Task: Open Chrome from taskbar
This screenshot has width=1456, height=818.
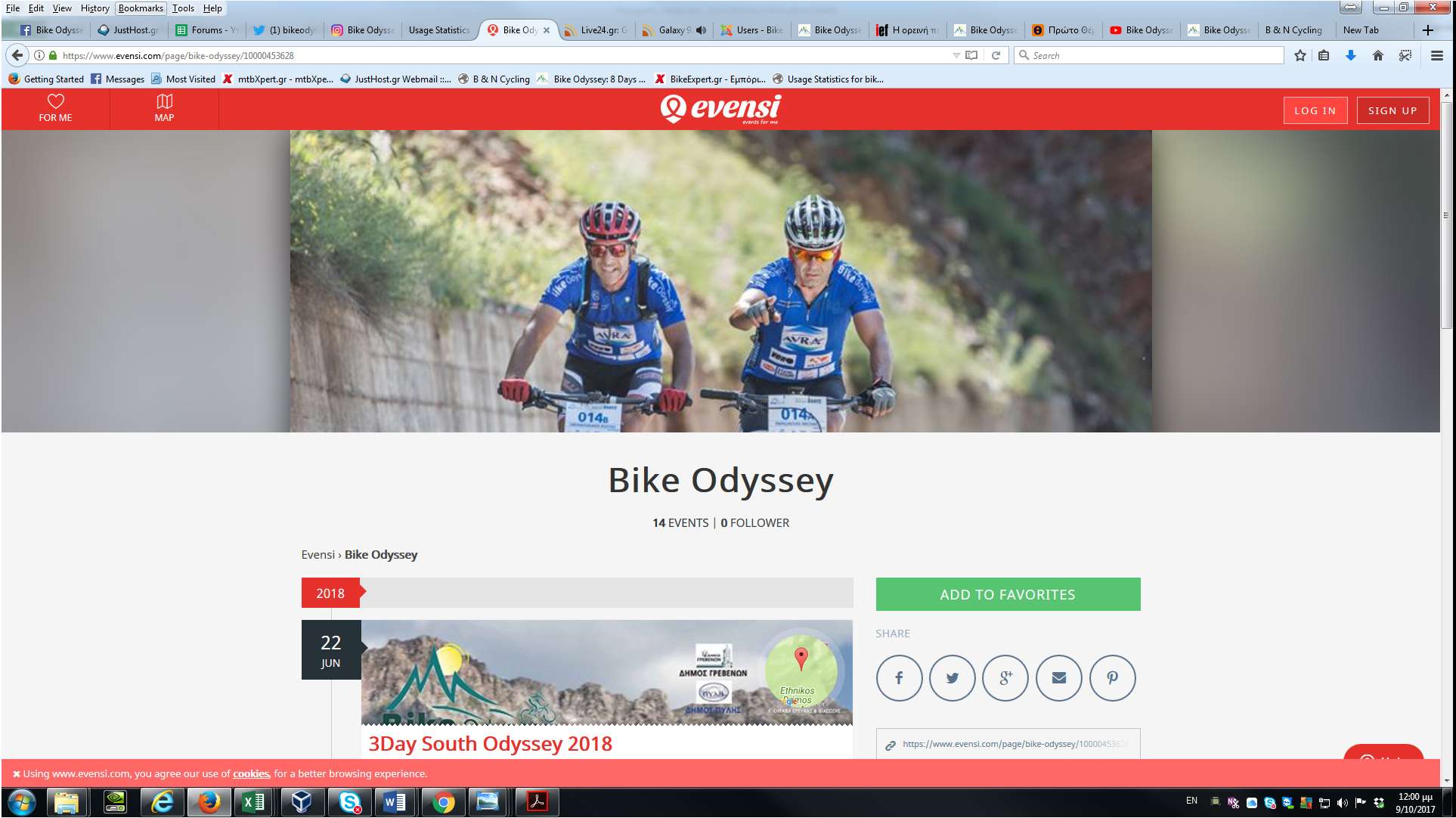Action: point(444,801)
